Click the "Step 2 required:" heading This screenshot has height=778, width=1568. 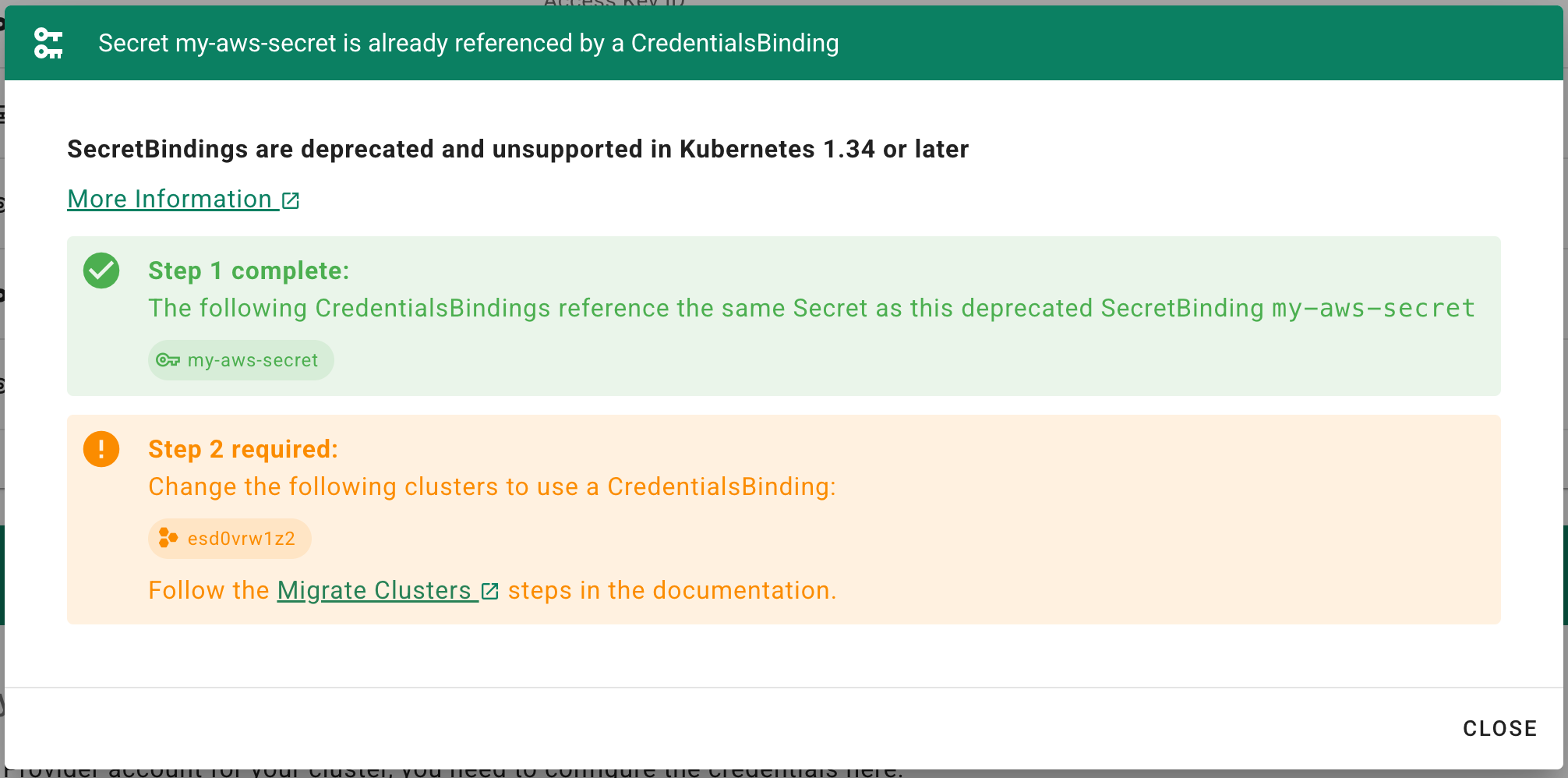click(x=243, y=449)
